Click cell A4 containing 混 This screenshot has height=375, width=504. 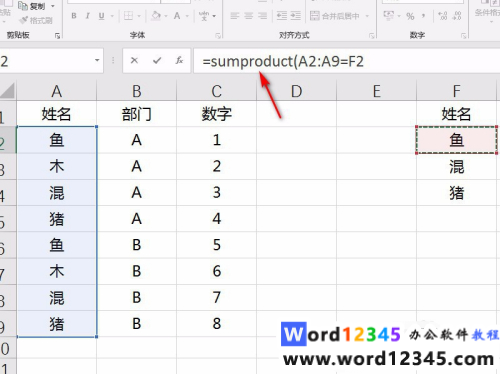(57, 193)
